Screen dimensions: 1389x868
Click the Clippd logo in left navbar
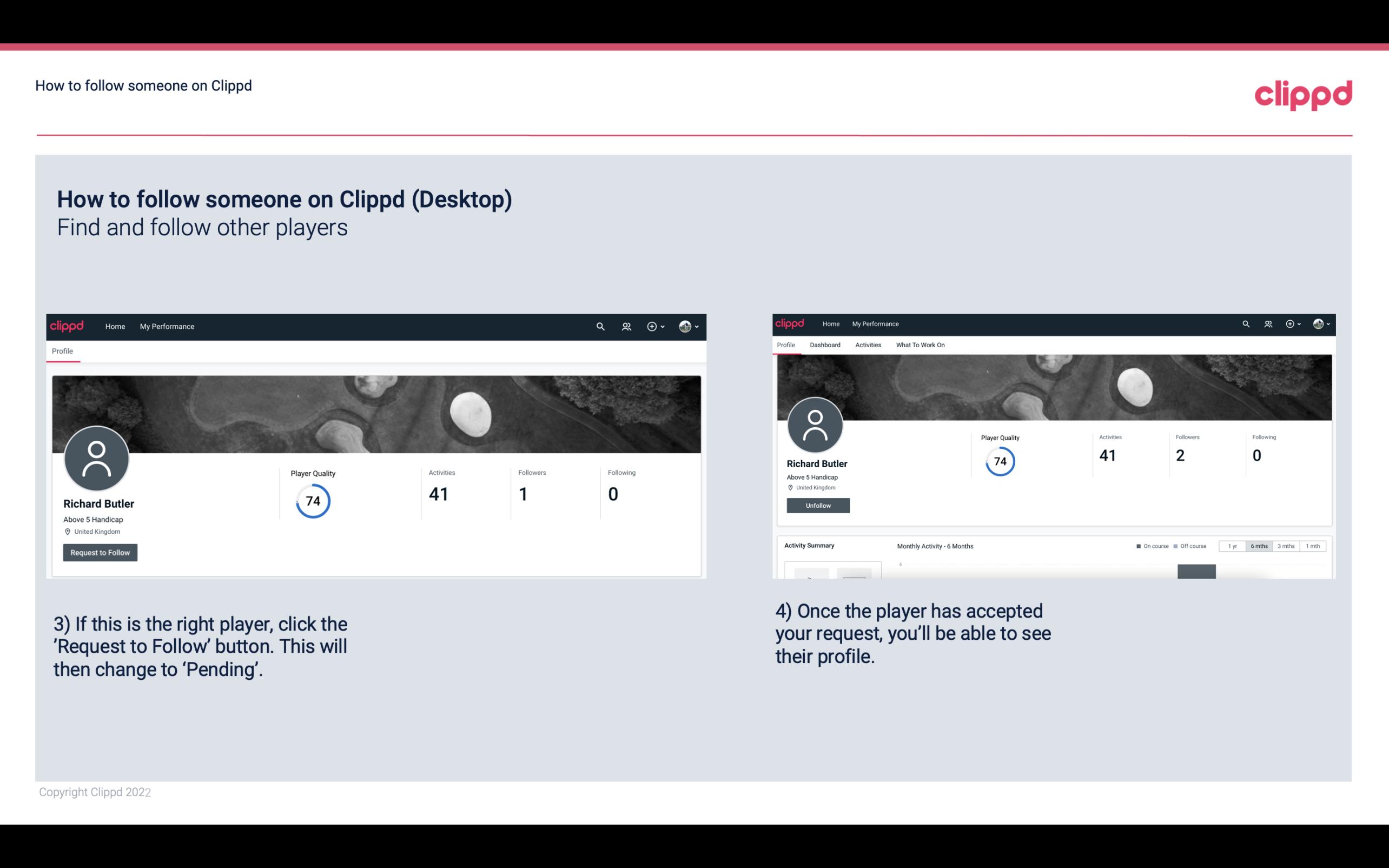click(x=68, y=326)
